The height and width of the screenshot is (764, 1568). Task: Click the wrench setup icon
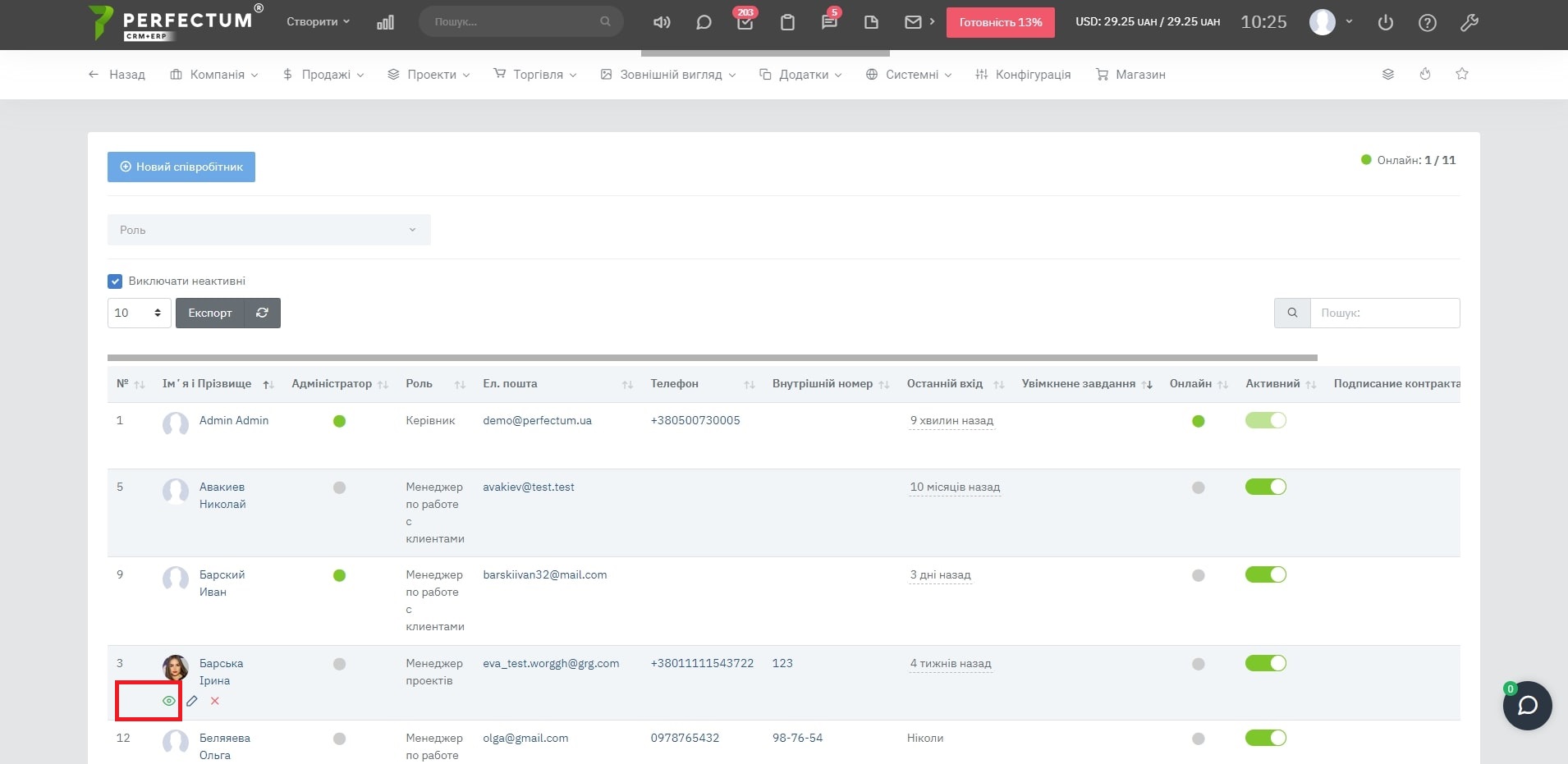[x=1469, y=23]
